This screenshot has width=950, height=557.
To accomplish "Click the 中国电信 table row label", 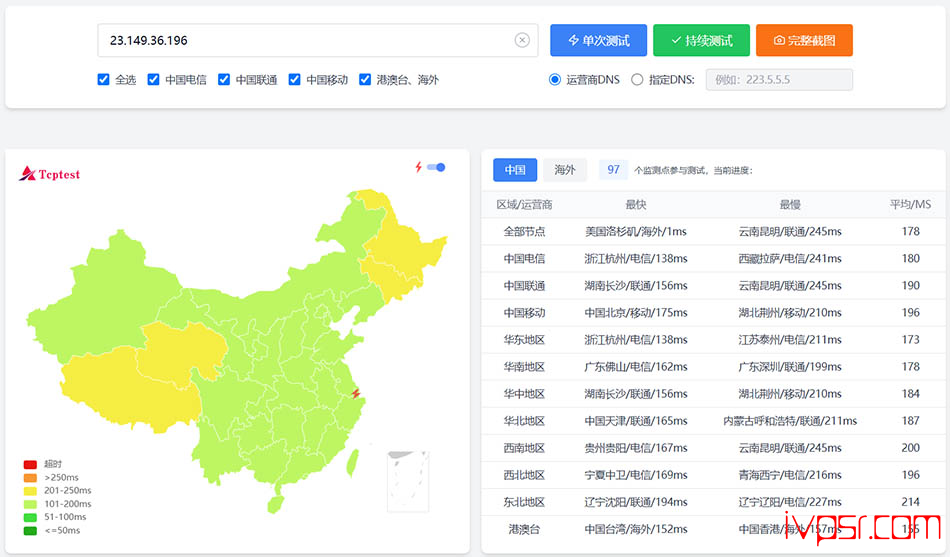I will click(x=524, y=259).
